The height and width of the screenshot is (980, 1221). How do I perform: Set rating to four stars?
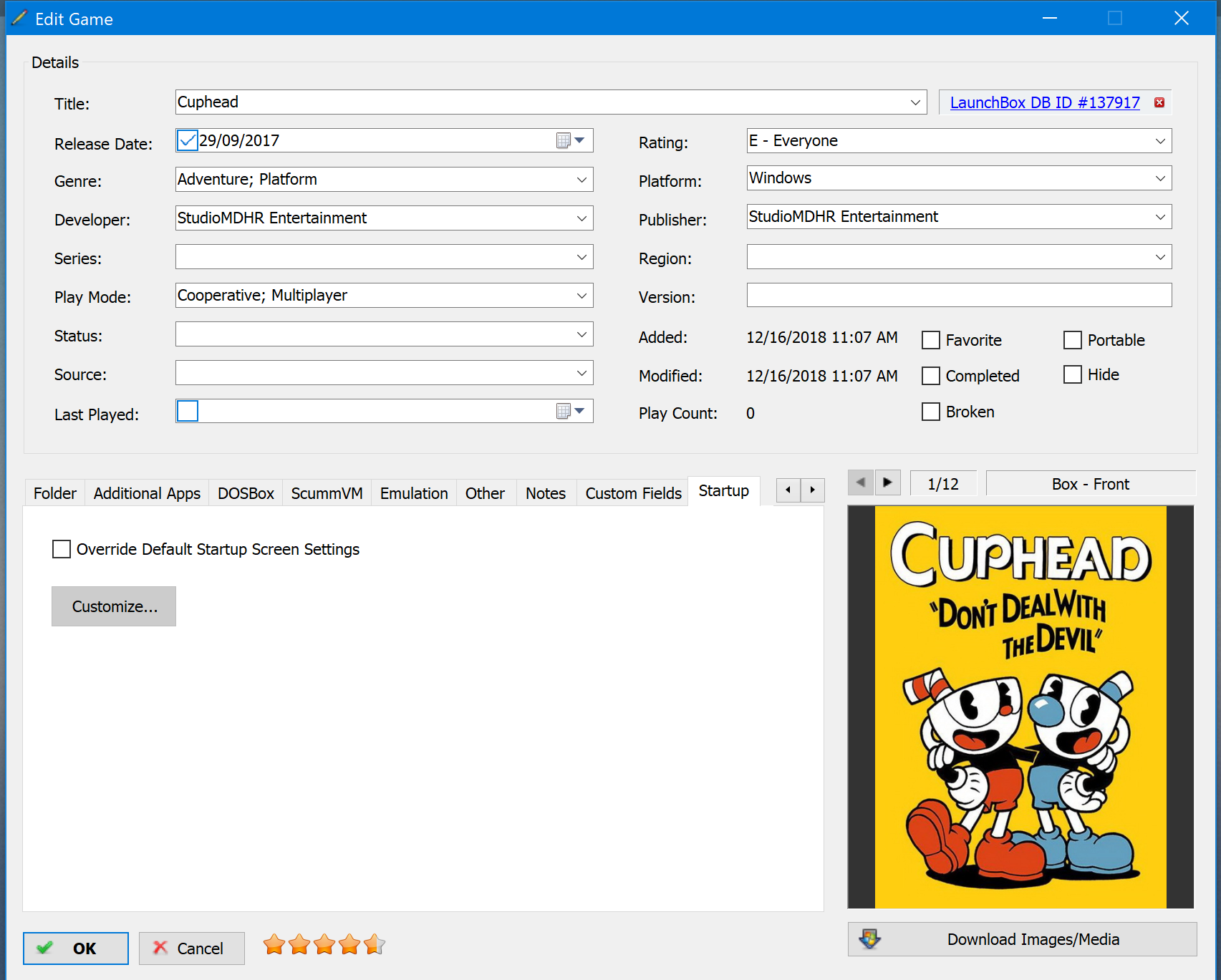[349, 945]
